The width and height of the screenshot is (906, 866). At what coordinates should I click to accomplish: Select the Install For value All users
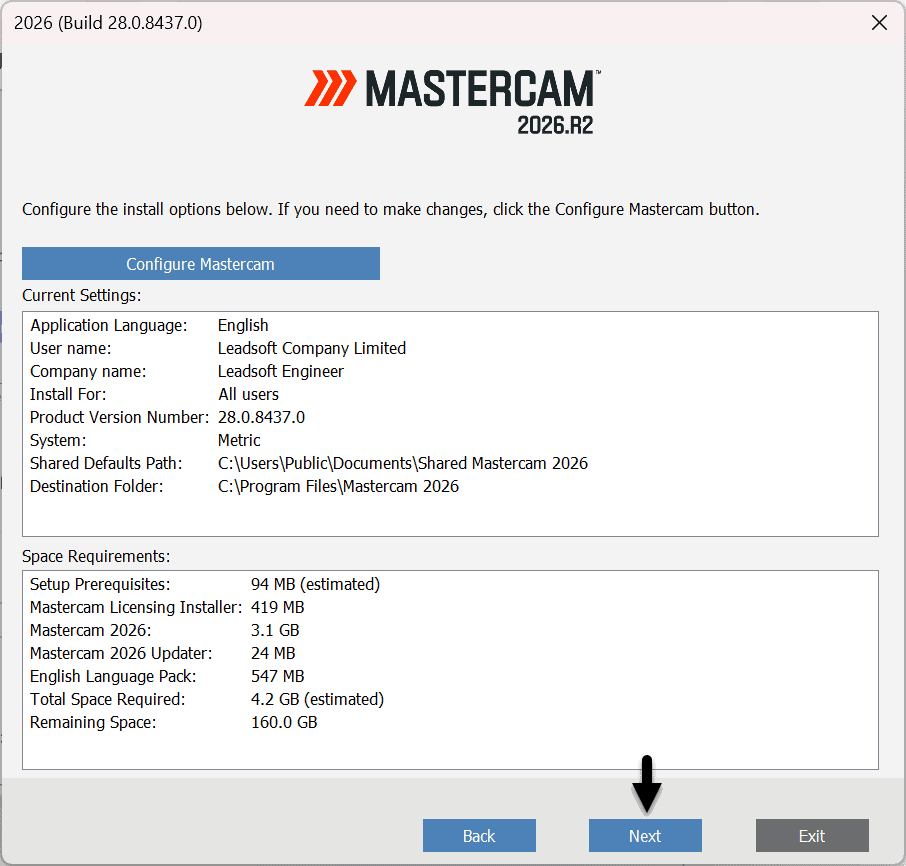(x=248, y=395)
